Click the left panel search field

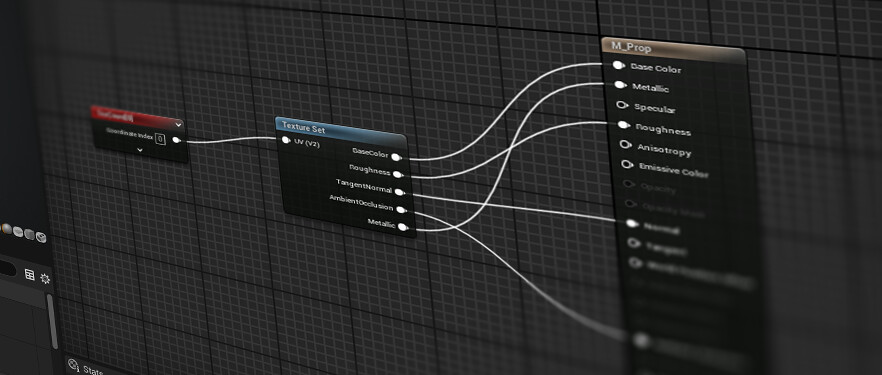[7, 268]
